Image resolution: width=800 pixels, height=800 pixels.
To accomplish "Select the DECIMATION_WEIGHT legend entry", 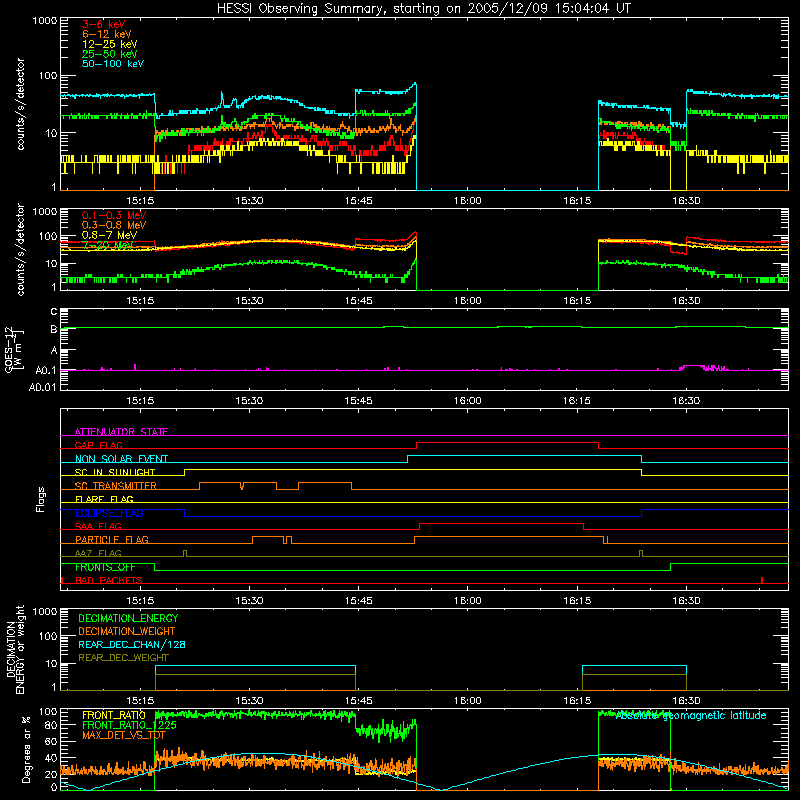I will (127, 632).
